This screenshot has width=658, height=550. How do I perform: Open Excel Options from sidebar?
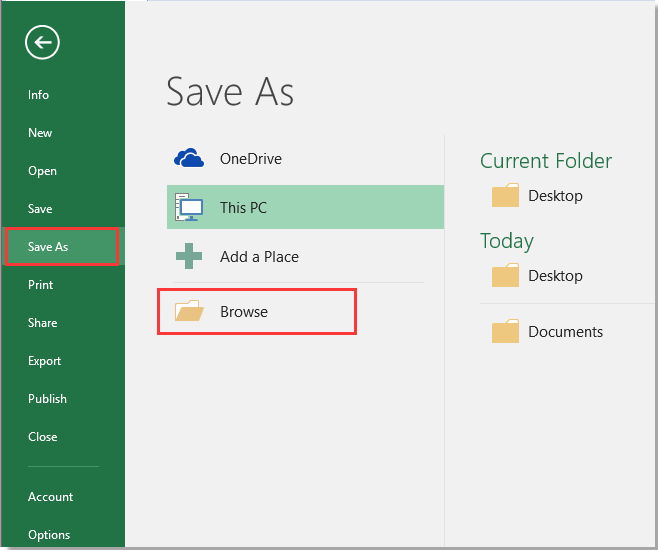49,535
